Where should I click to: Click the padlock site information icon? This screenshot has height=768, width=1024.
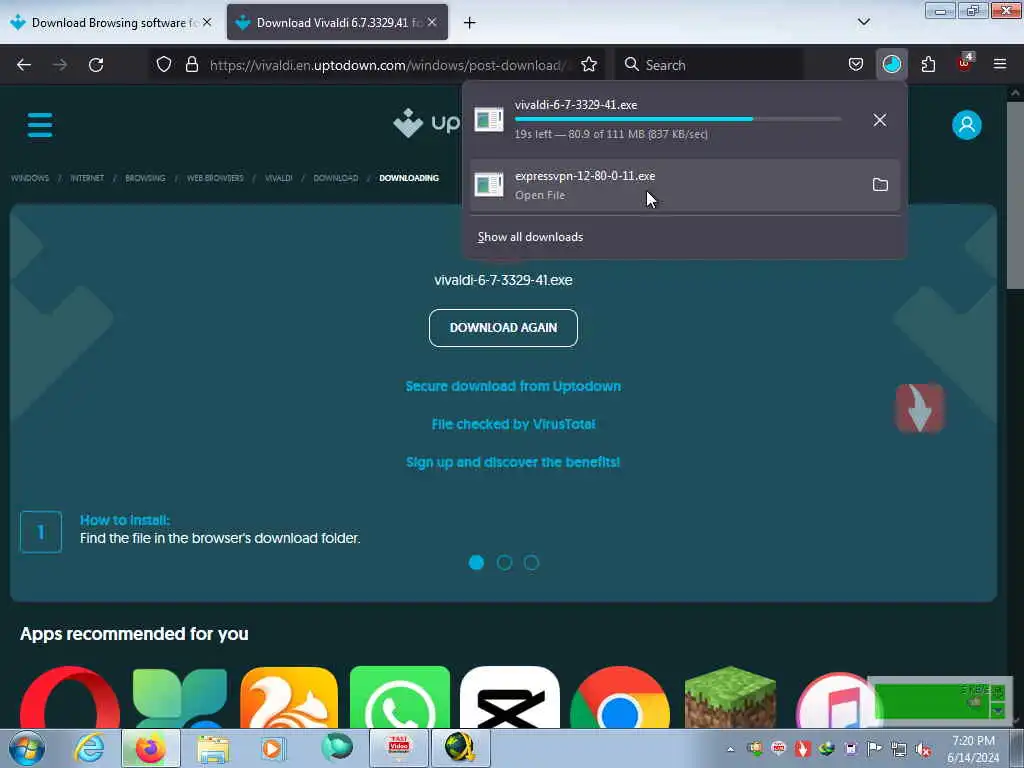(x=191, y=65)
